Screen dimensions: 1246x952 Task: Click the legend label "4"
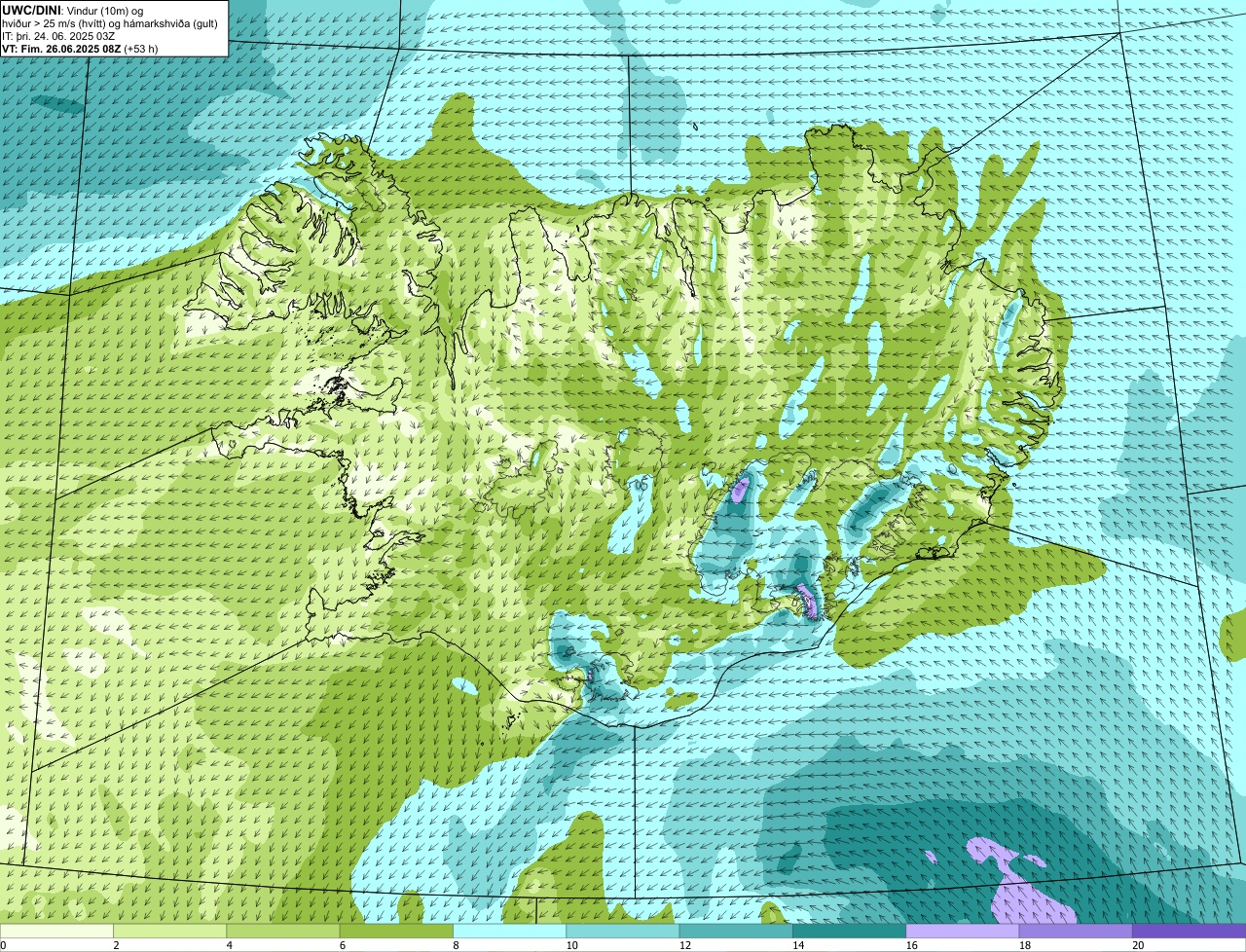(x=230, y=945)
